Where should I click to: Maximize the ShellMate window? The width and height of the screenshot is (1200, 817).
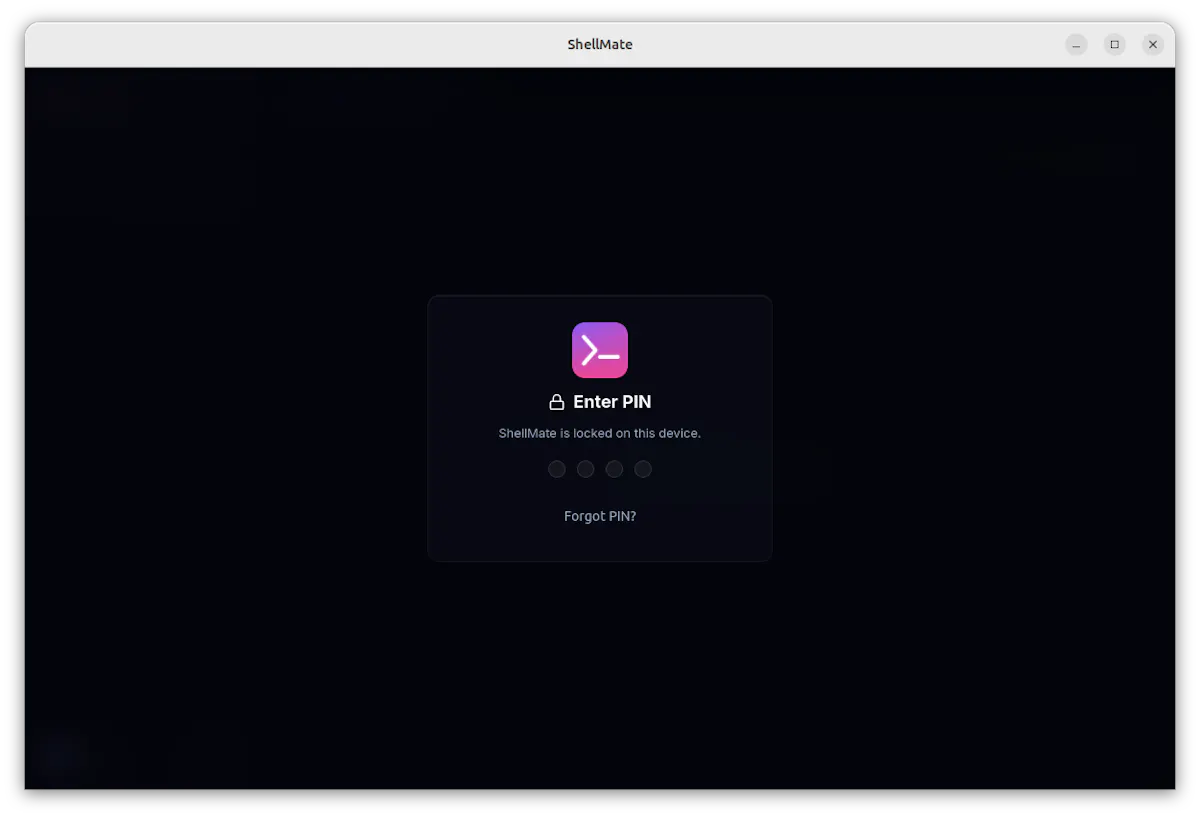pos(1115,44)
